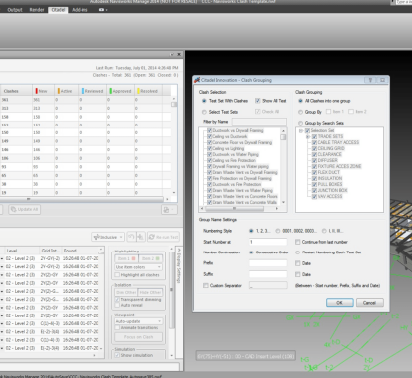Viewport: 412px width, 378px height.
Task: Click the 'Start Number at' input field
Action: click(268, 242)
